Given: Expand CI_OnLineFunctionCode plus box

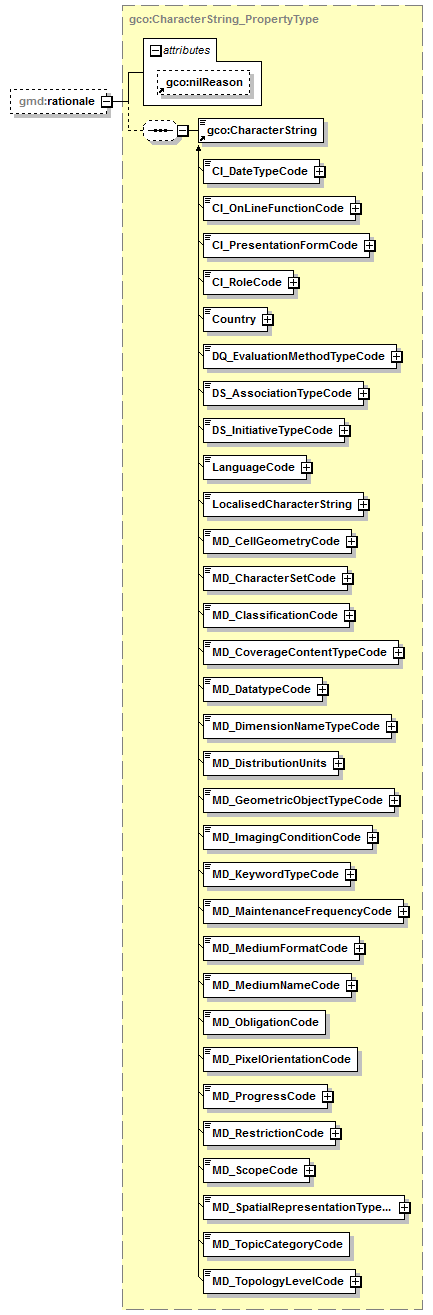Looking at the screenshot, I should [x=355, y=209].
